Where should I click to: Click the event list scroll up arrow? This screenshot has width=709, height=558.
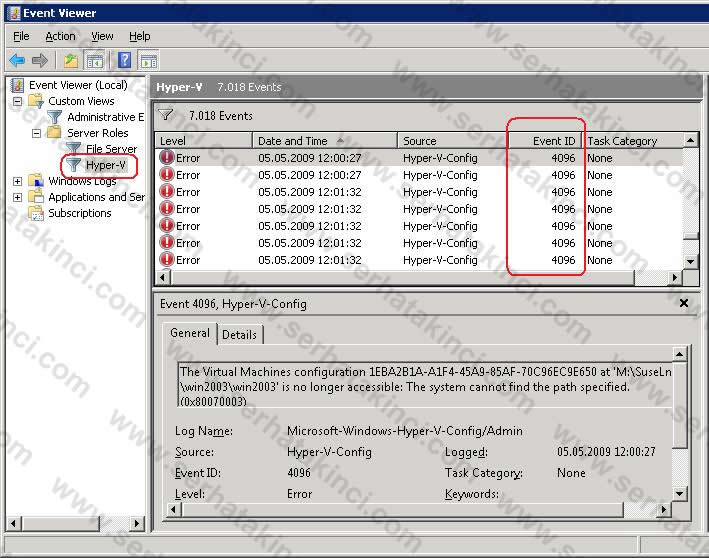point(690,141)
